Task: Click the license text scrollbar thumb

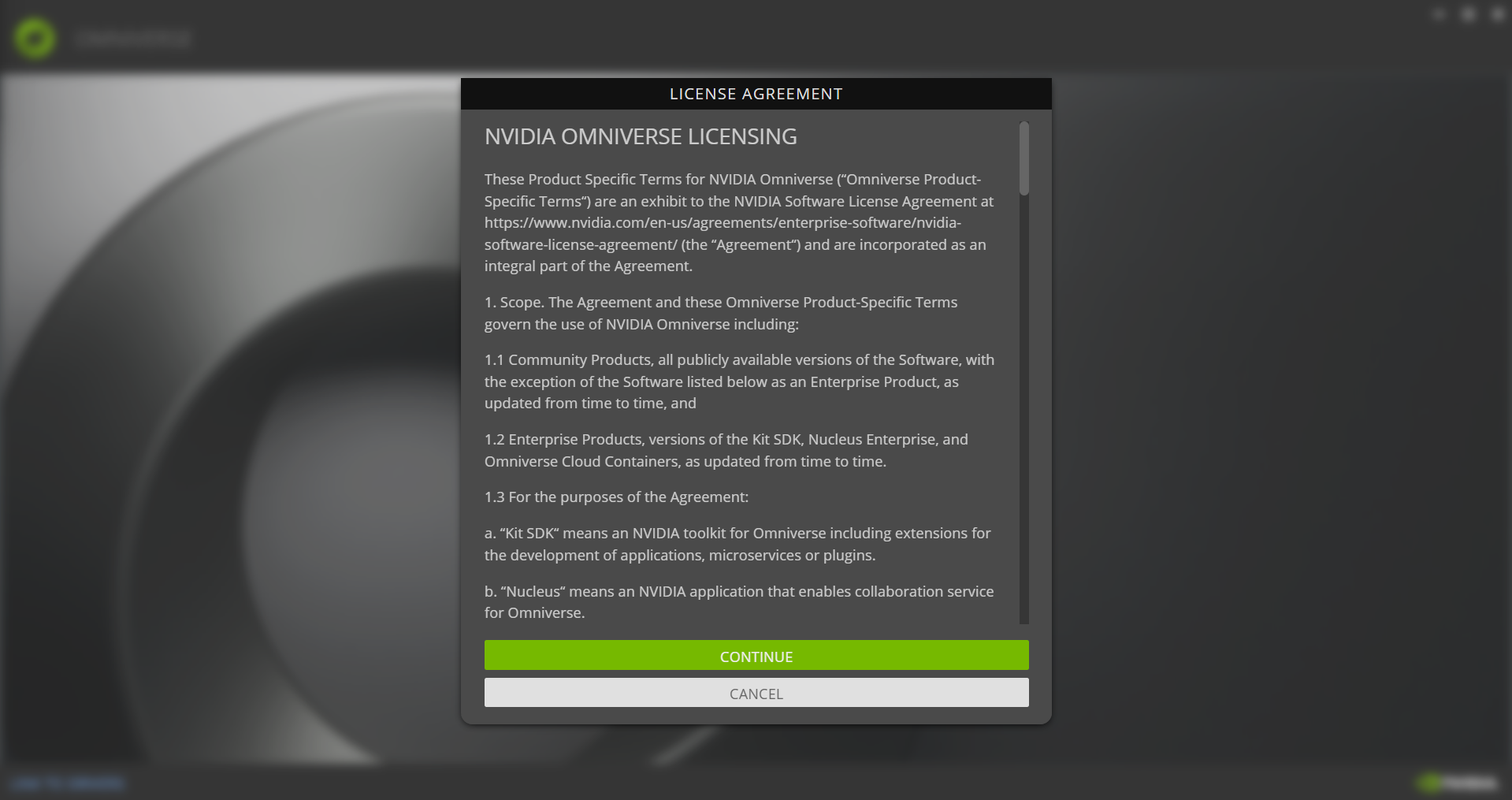Action: pyautogui.click(x=1024, y=158)
